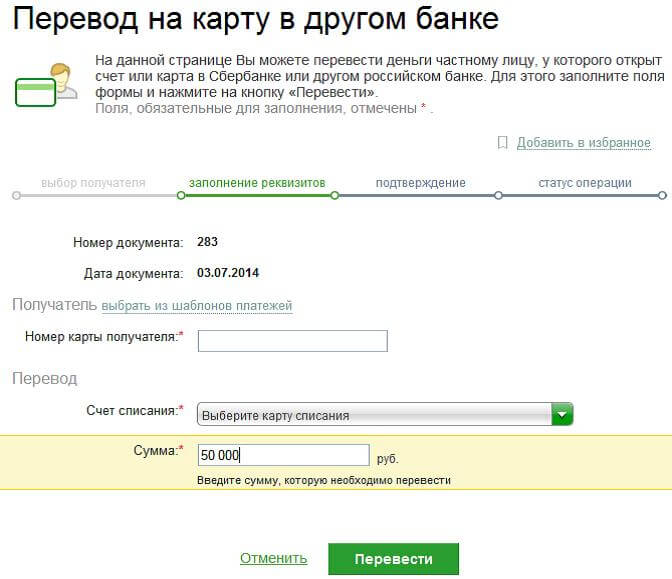Open выбрать из шаблонов платежей link

(197, 306)
